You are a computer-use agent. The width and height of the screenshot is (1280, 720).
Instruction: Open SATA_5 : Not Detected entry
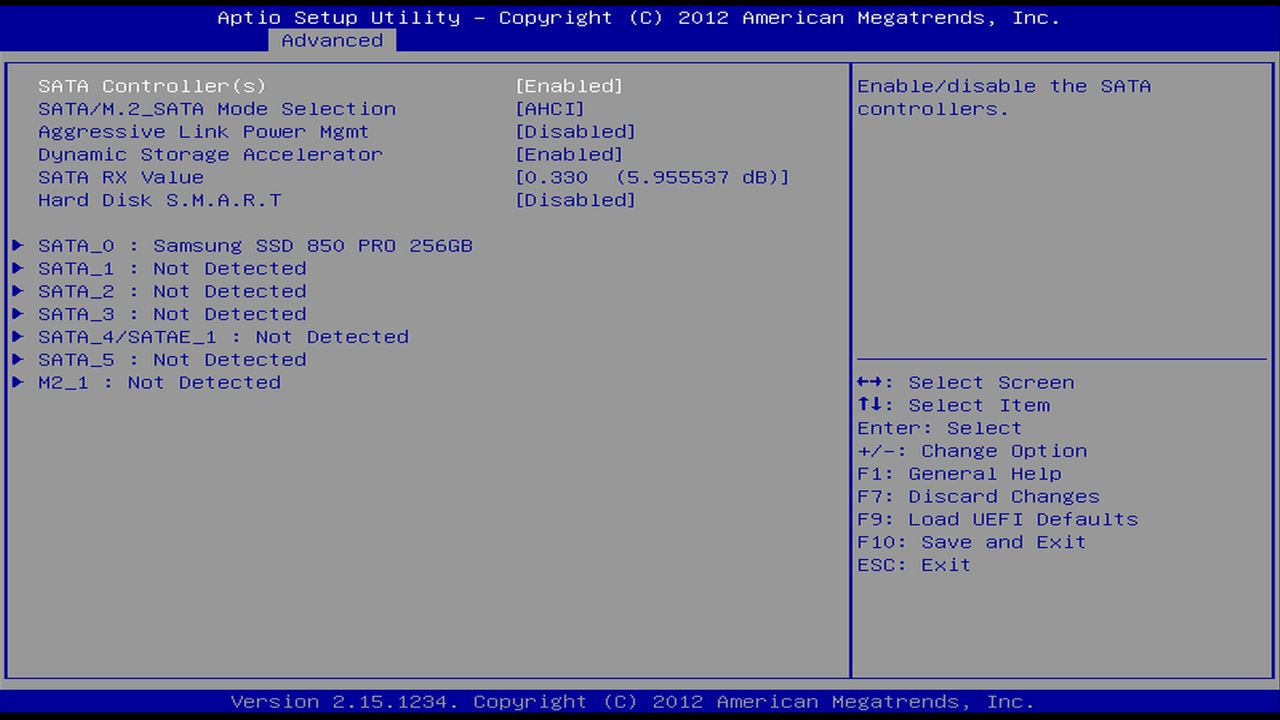tap(172, 360)
